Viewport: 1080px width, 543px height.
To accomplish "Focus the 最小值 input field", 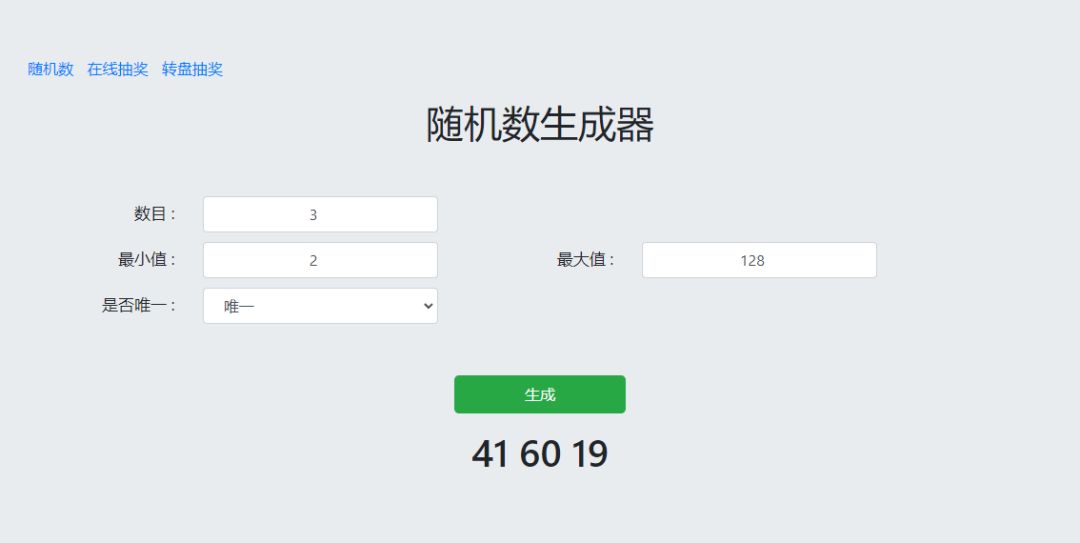I will [x=320, y=260].
